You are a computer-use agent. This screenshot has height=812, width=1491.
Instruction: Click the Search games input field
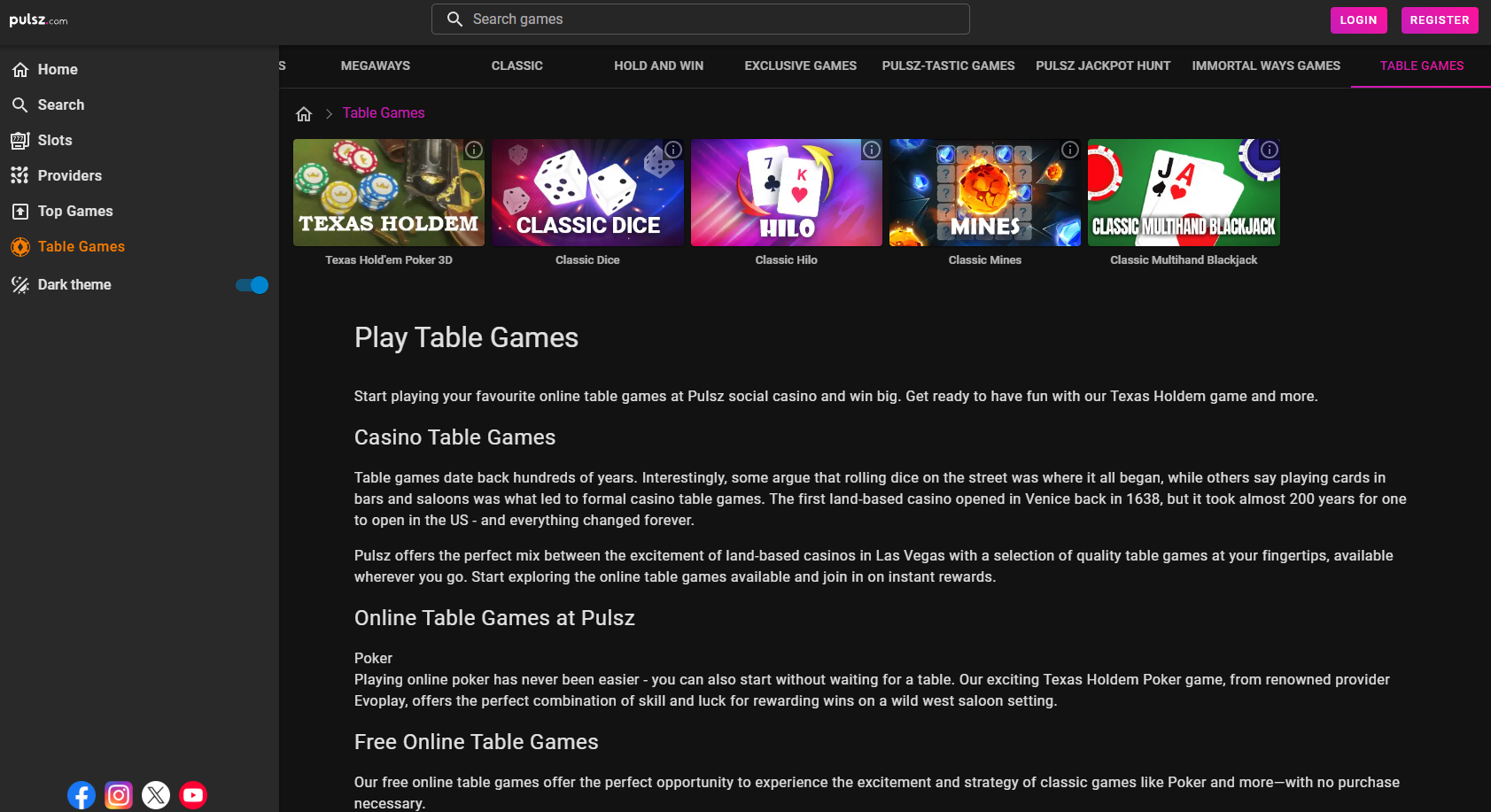pyautogui.click(x=700, y=19)
